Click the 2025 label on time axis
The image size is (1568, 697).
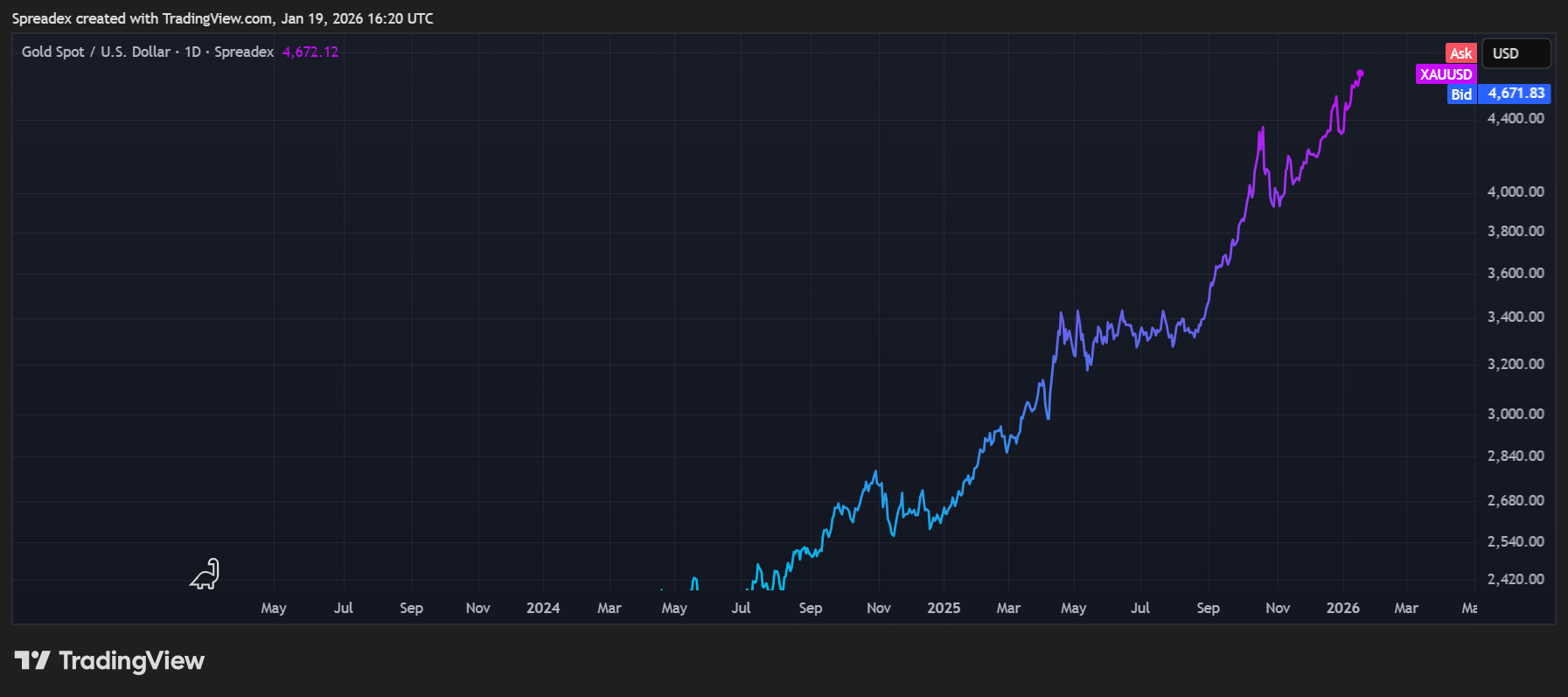(x=944, y=608)
